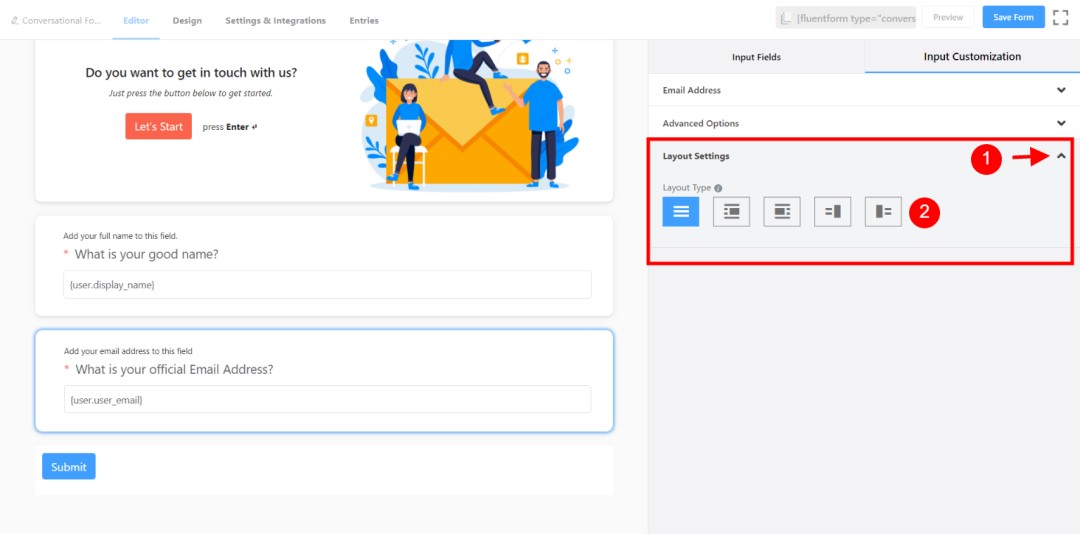The image size is (1080, 534).
Task: Click the Let's Start button
Action: click(x=158, y=126)
